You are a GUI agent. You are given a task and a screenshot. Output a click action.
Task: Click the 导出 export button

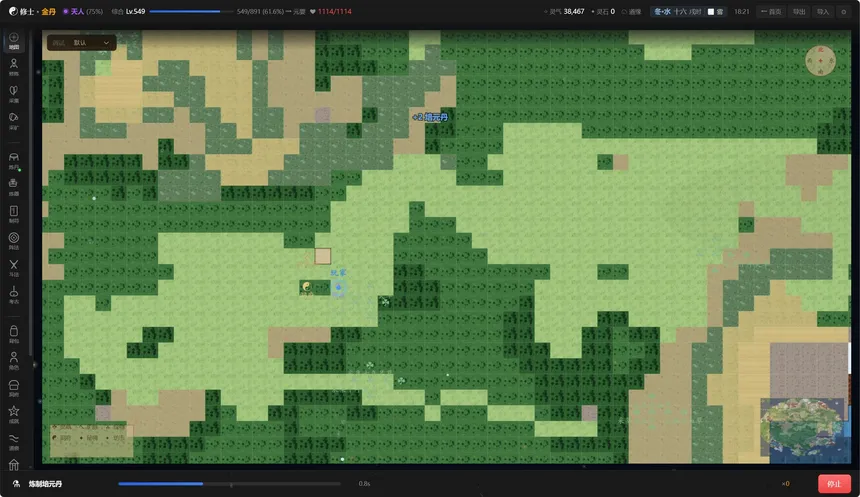tap(799, 12)
